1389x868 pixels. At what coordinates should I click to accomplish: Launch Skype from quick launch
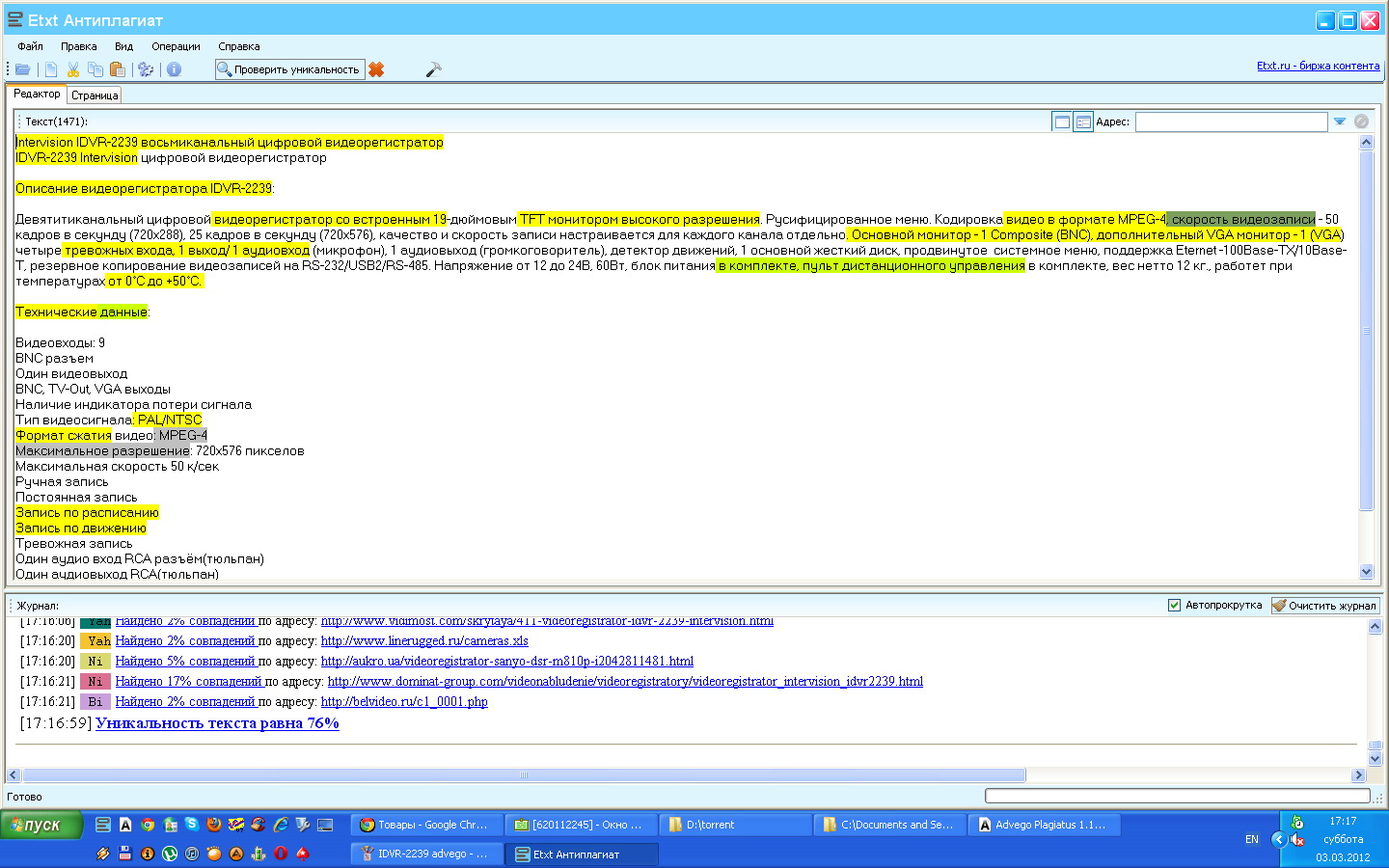pyautogui.click(x=192, y=825)
